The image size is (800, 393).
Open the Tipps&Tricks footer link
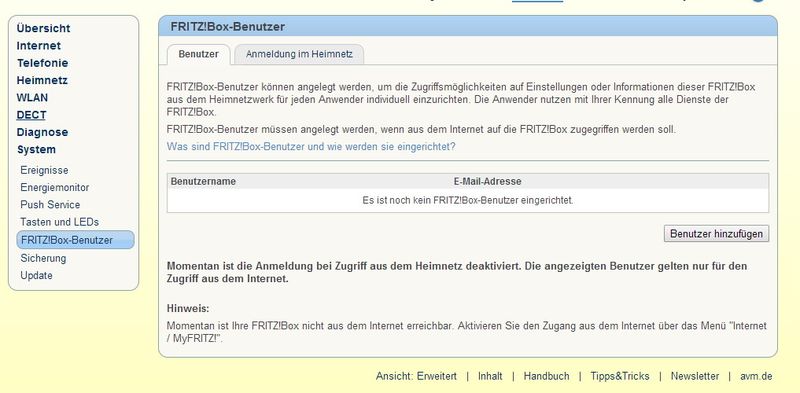click(620, 376)
